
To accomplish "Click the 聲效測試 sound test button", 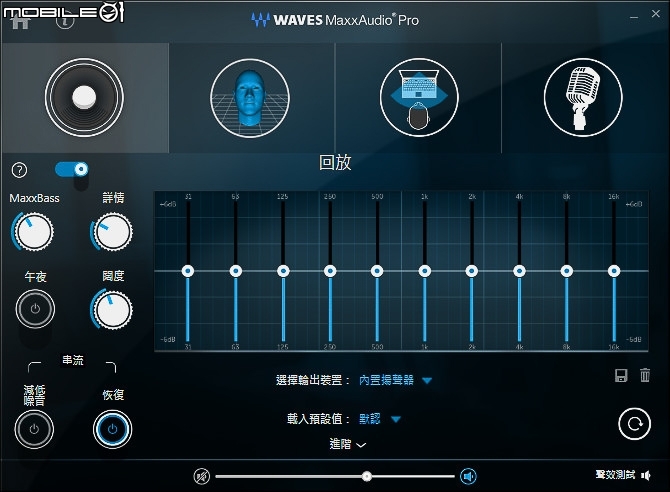I will (623, 475).
